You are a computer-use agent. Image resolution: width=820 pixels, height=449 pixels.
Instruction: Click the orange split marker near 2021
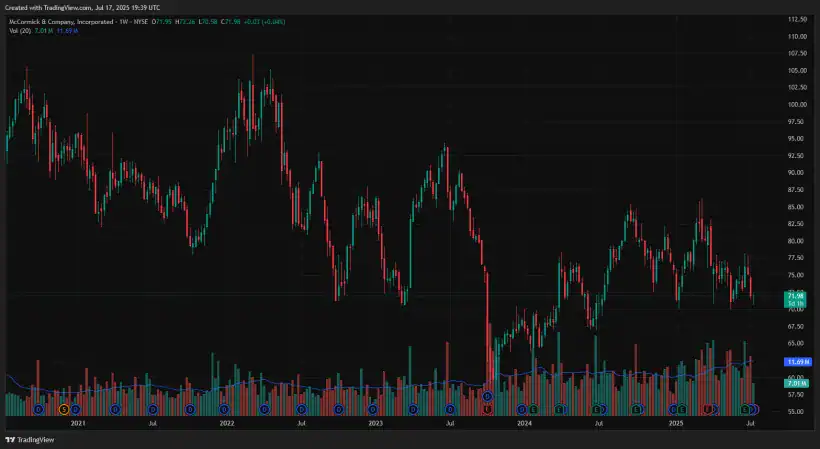coord(64,409)
